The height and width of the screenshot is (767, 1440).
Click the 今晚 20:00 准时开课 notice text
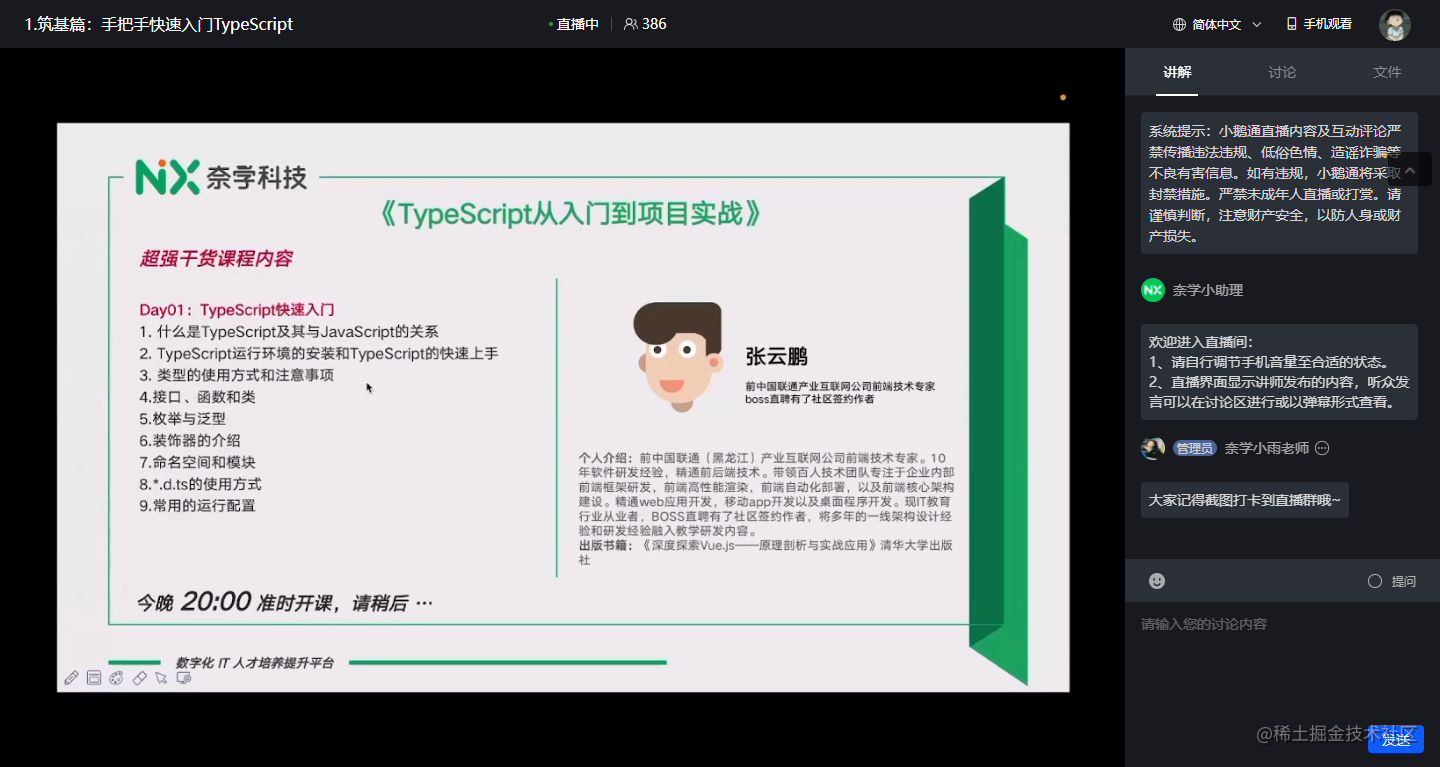tap(285, 602)
